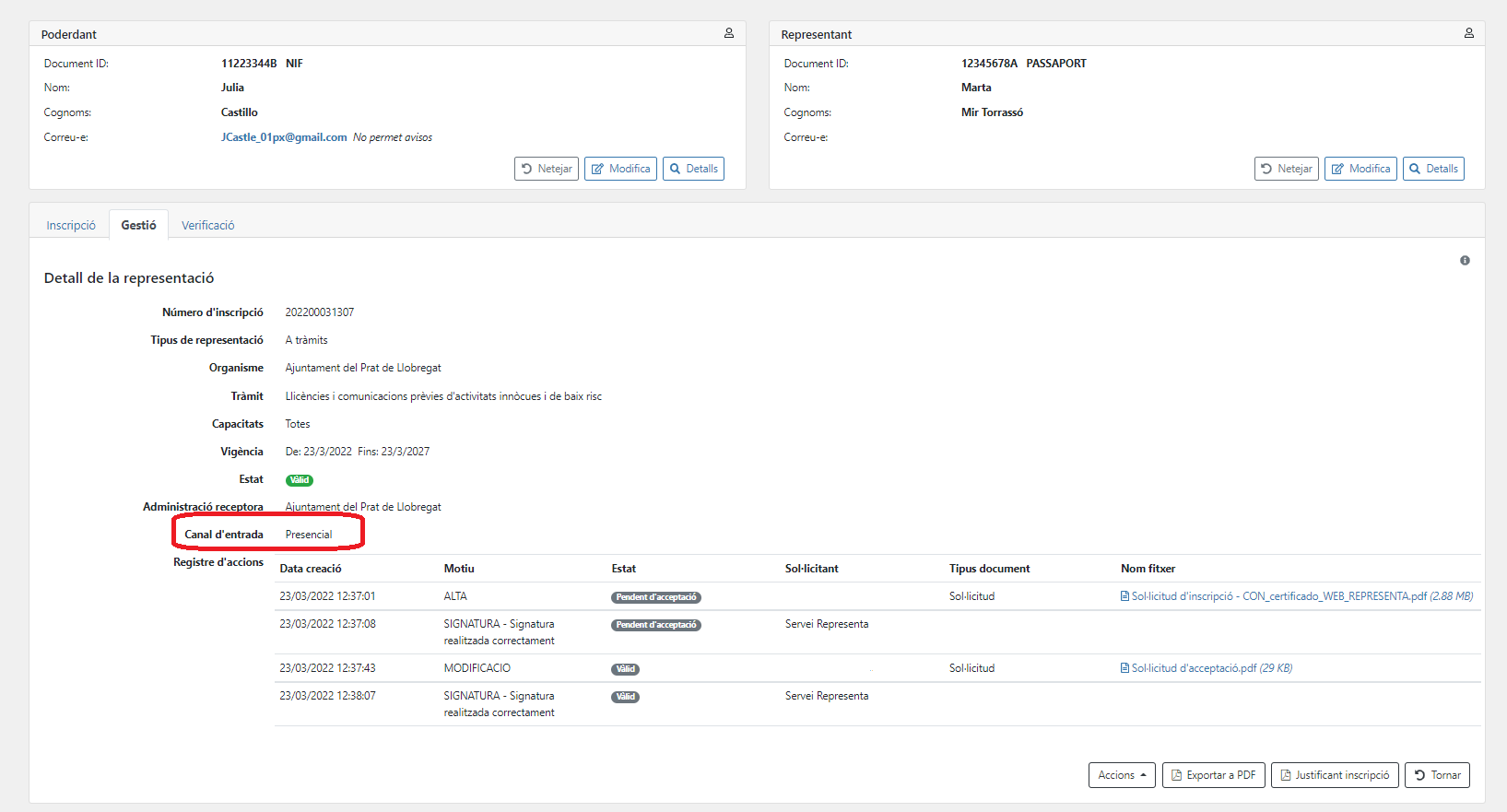Click date cell 23/03/2022 12:37:01

[x=327, y=596]
